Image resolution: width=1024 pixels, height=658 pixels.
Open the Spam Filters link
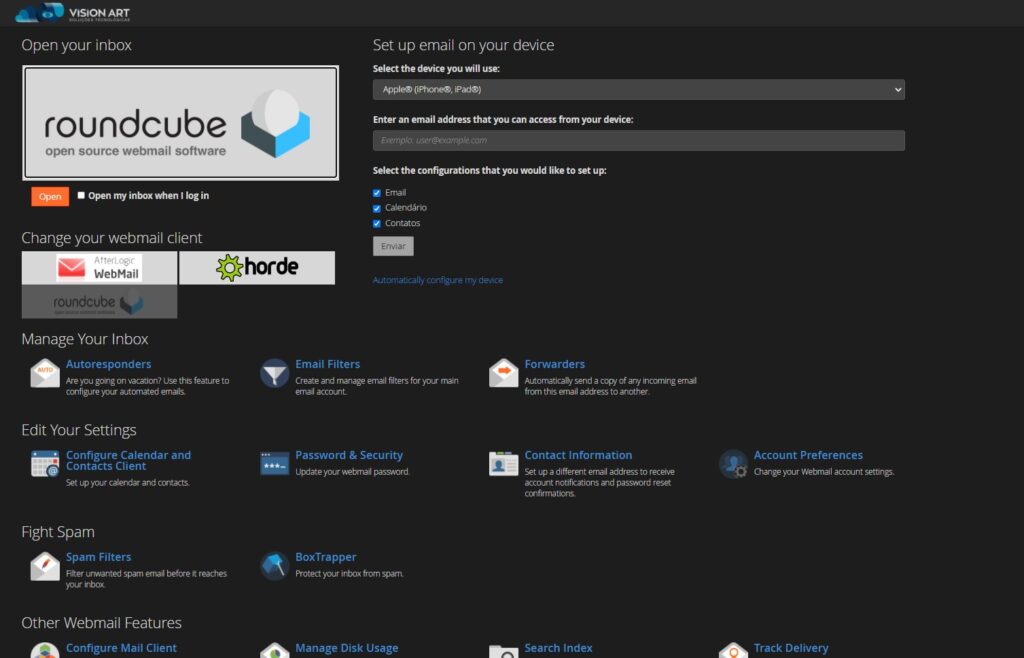tap(99, 557)
